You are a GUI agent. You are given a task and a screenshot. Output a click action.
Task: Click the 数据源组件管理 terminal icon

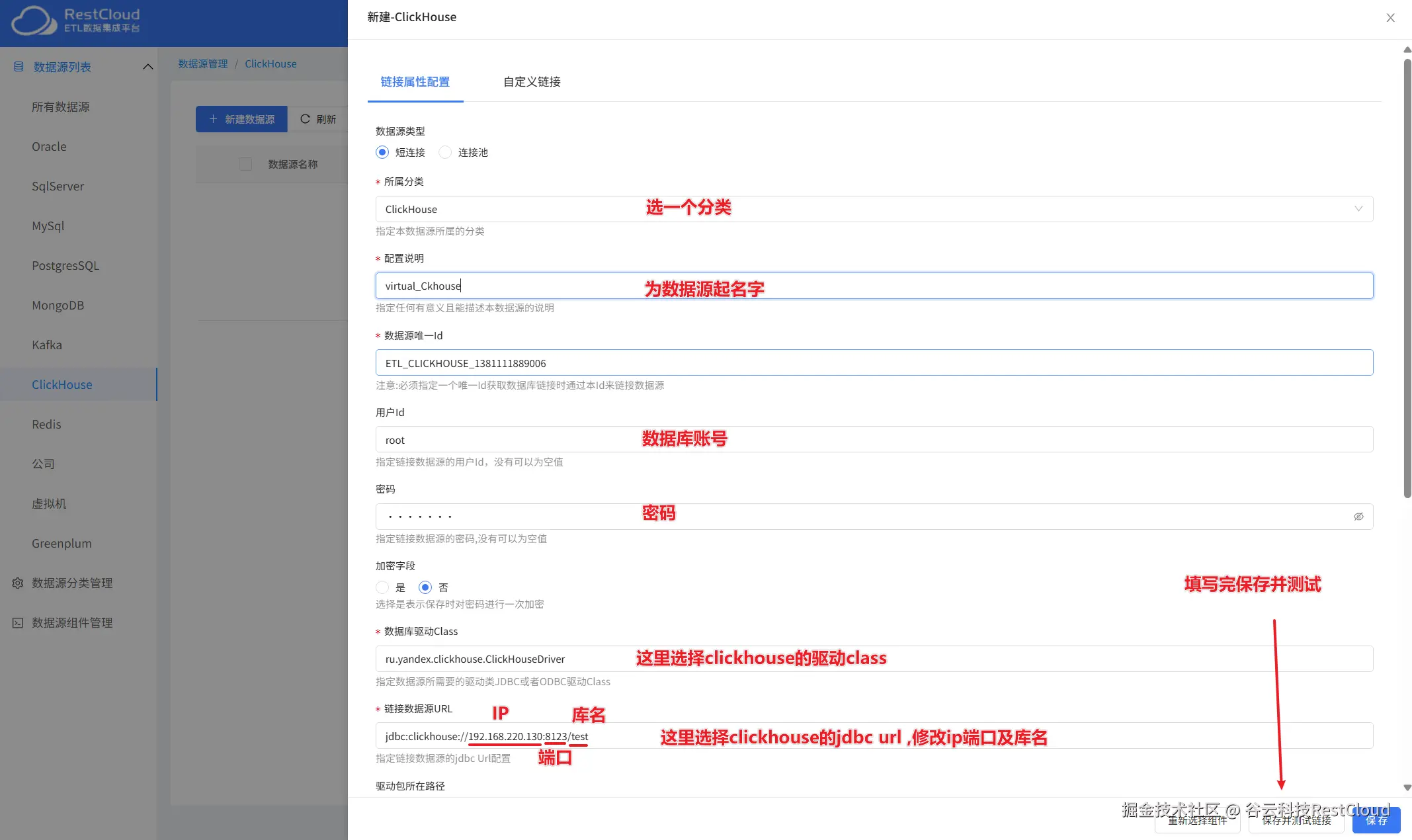(x=18, y=622)
